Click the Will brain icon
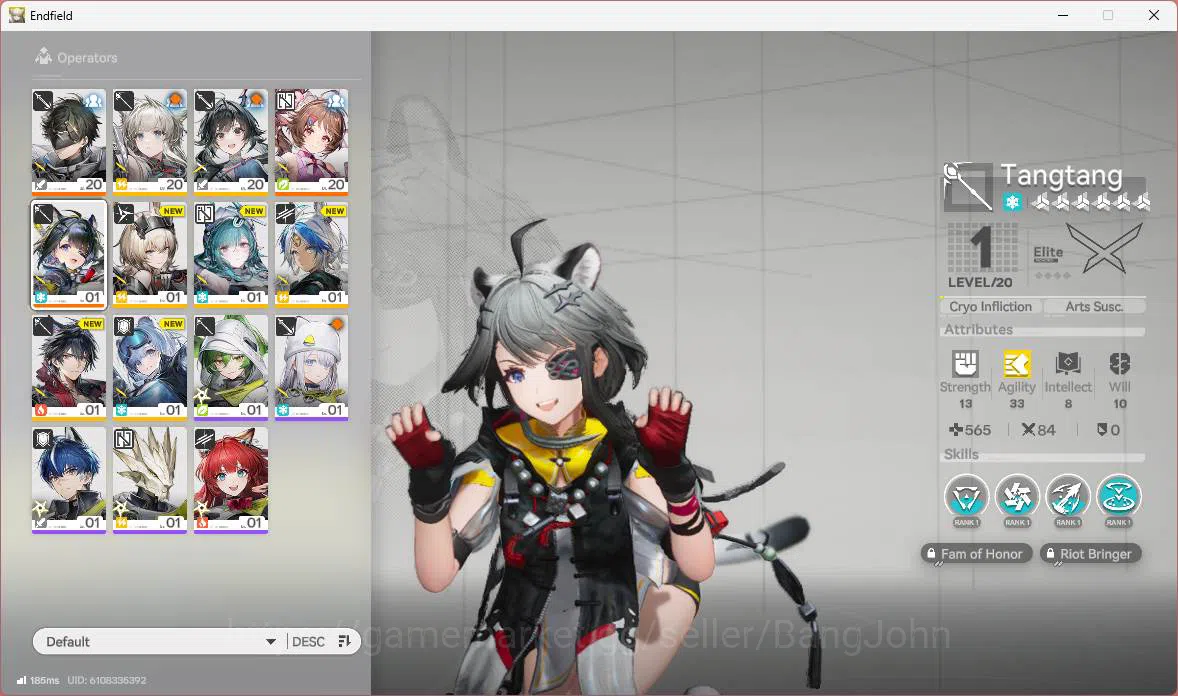 tap(1119, 364)
